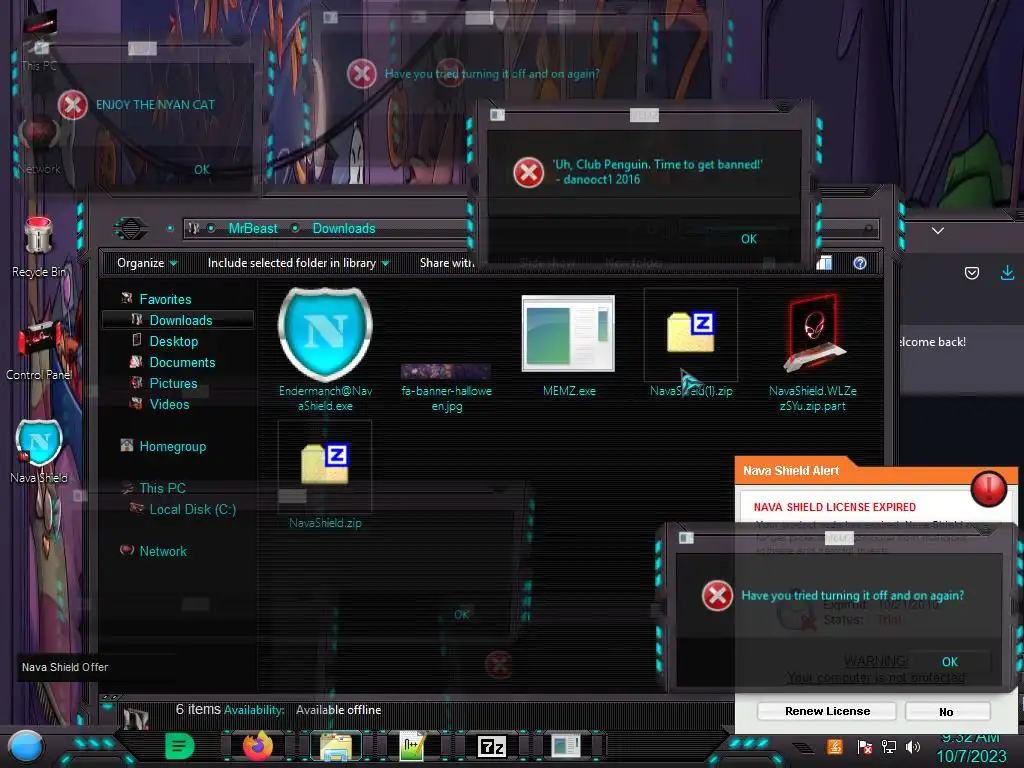Click the red alert icon in Nava Shield Alert

[988, 488]
